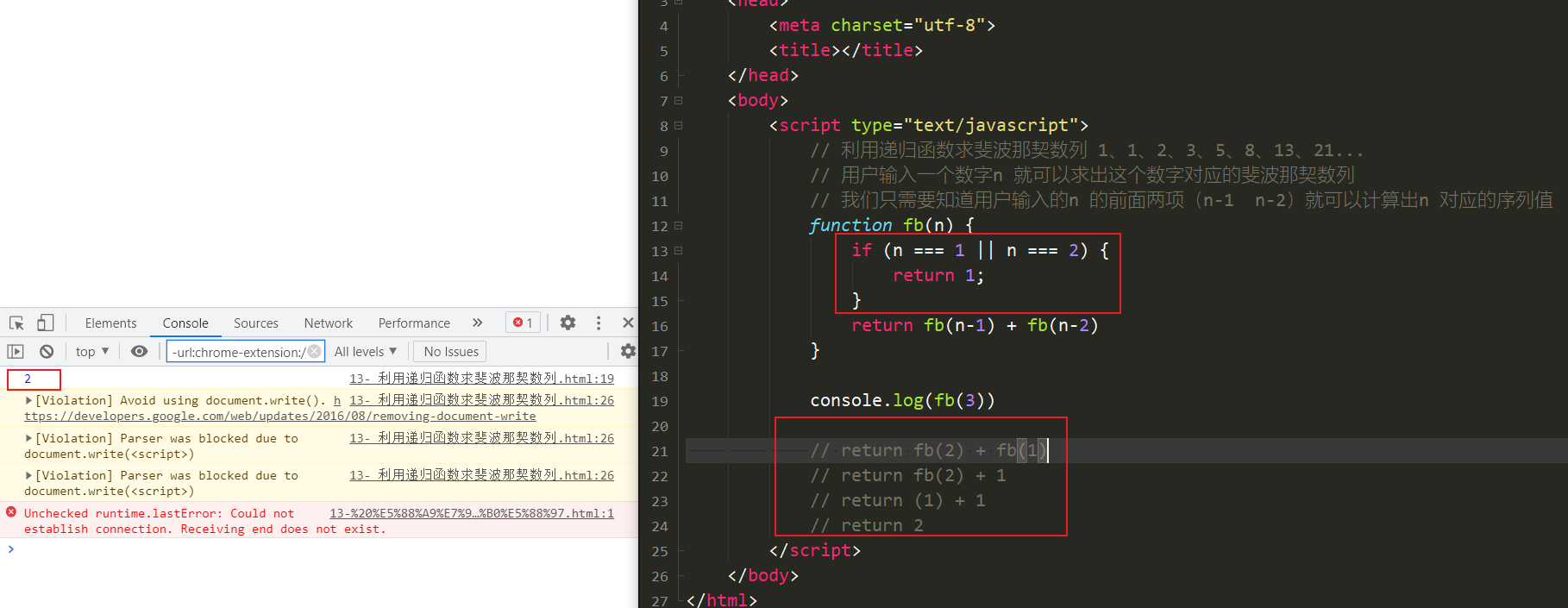
Task: Expand the document.write violation message
Action: (28, 400)
